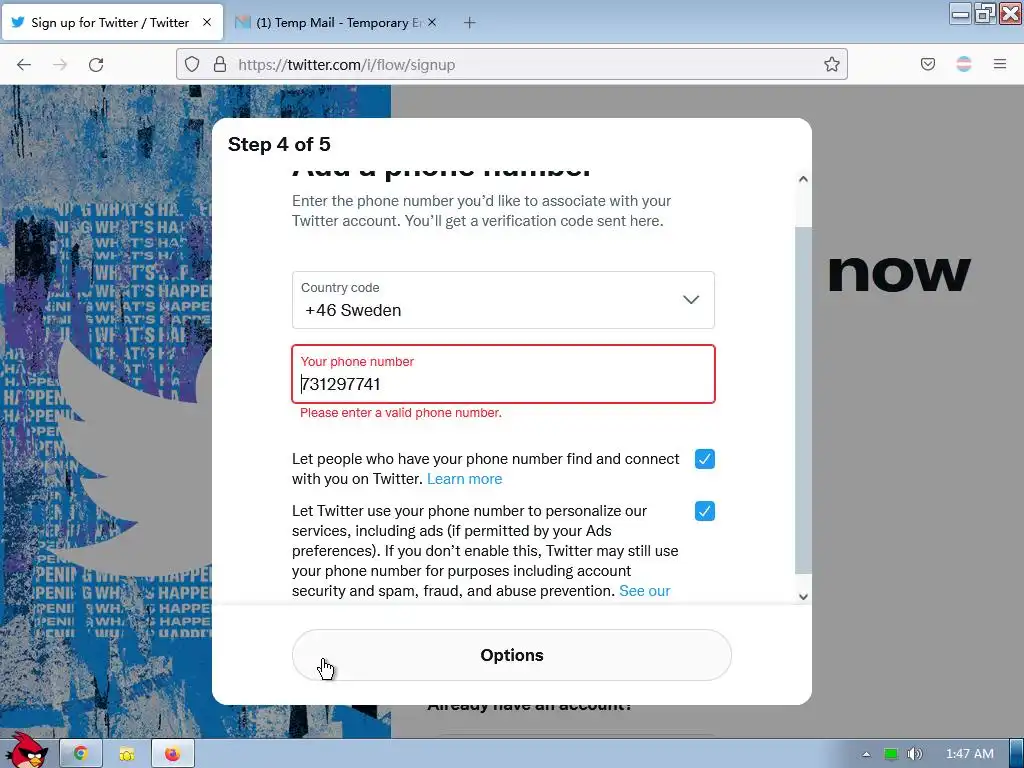Click the invalid phone number error text
The width and height of the screenshot is (1024, 768).
401,413
